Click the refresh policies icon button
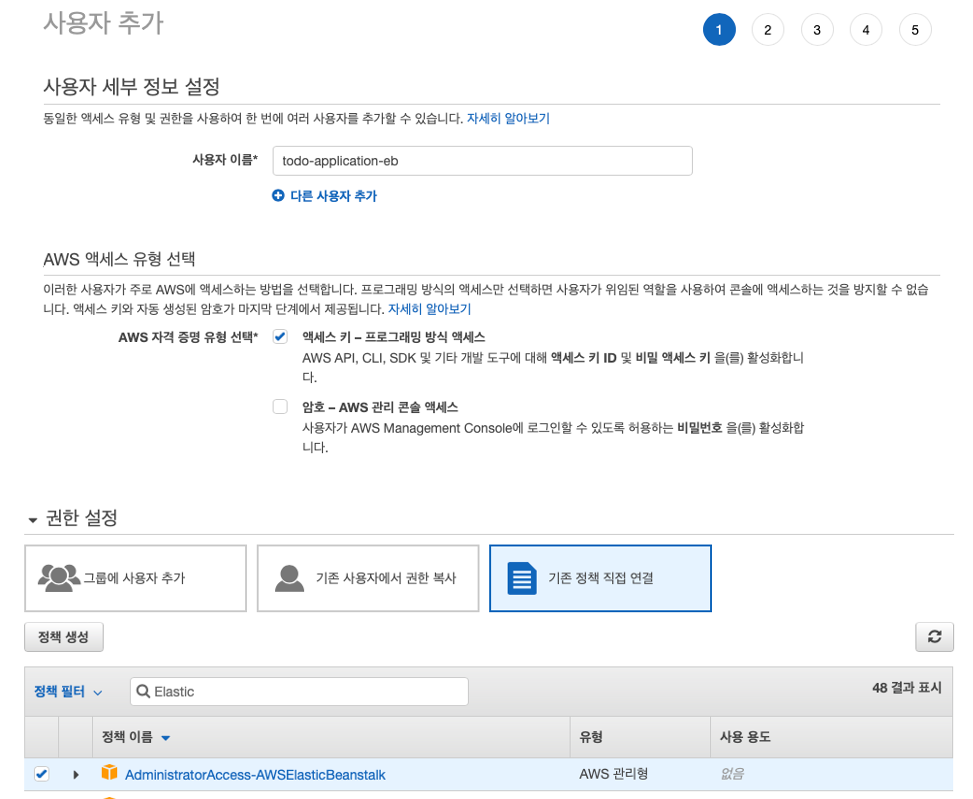973x799 pixels. pos(934,636)
